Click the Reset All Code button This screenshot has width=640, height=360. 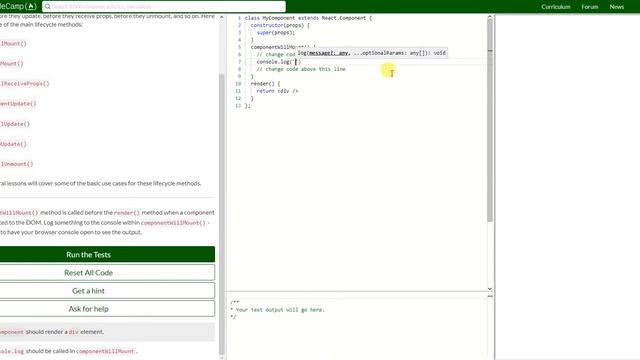(107, 273)
